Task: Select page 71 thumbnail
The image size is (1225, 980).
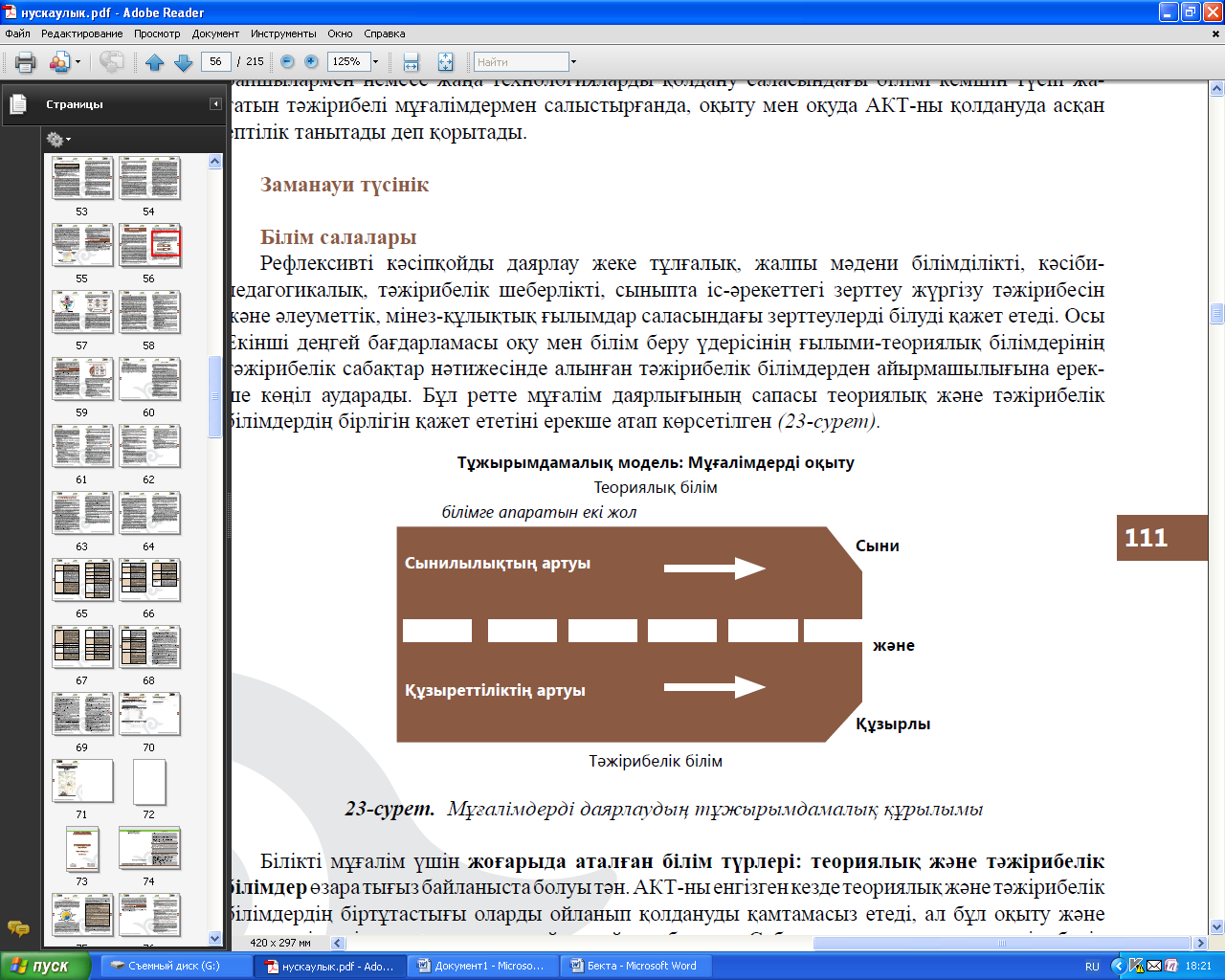Action: [81, 781]
